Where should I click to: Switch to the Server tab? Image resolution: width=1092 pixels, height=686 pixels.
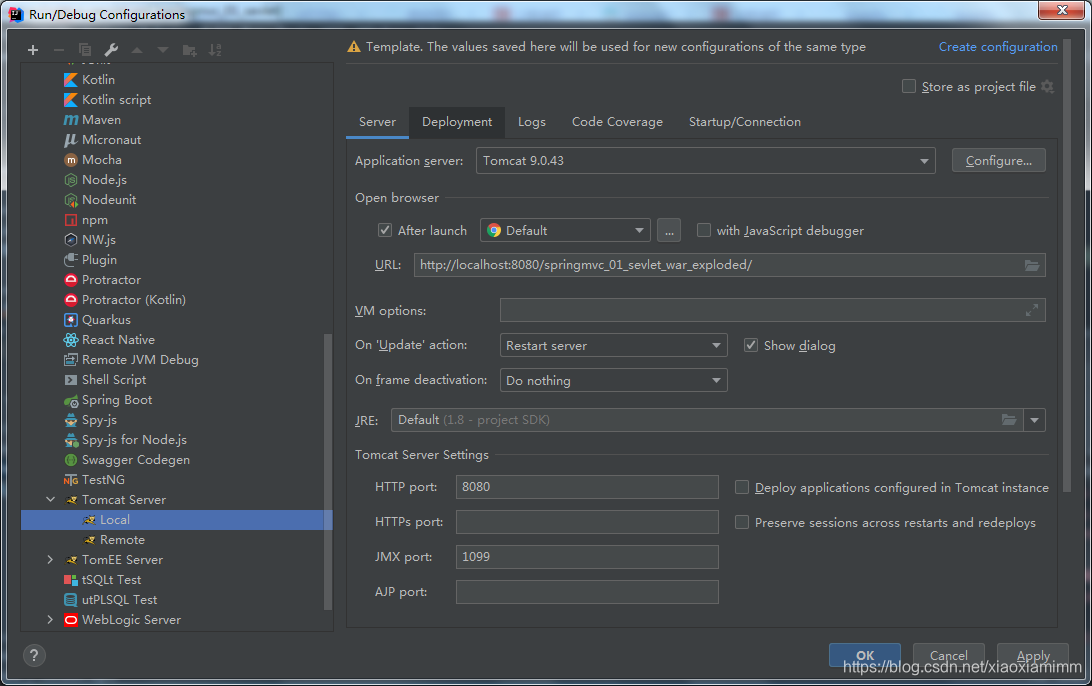[377, 122]
